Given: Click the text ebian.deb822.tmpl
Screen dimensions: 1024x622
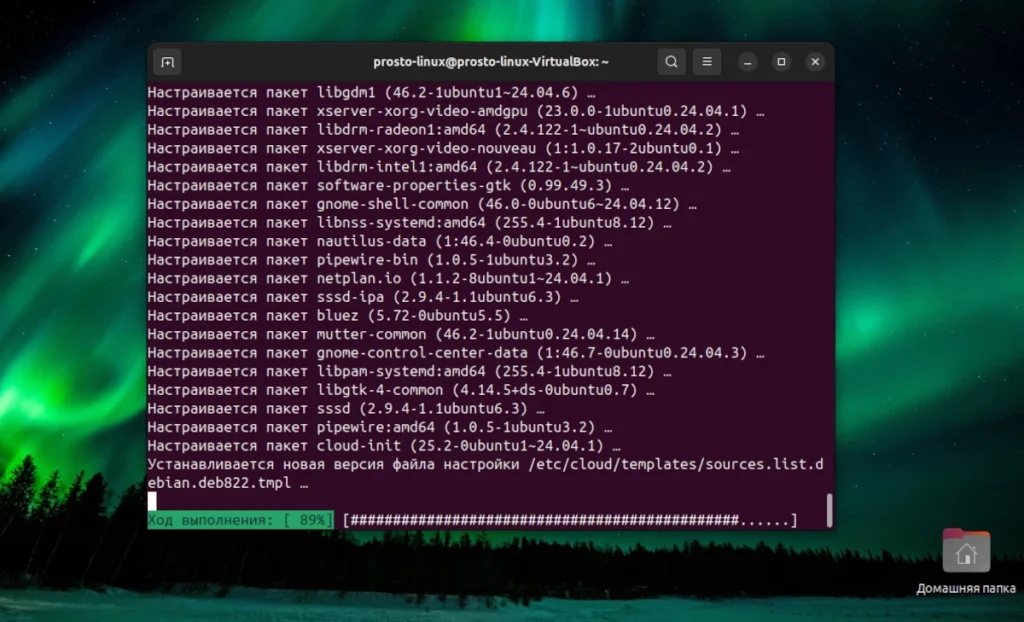Looking at the screenshot, I should (219, 483).
